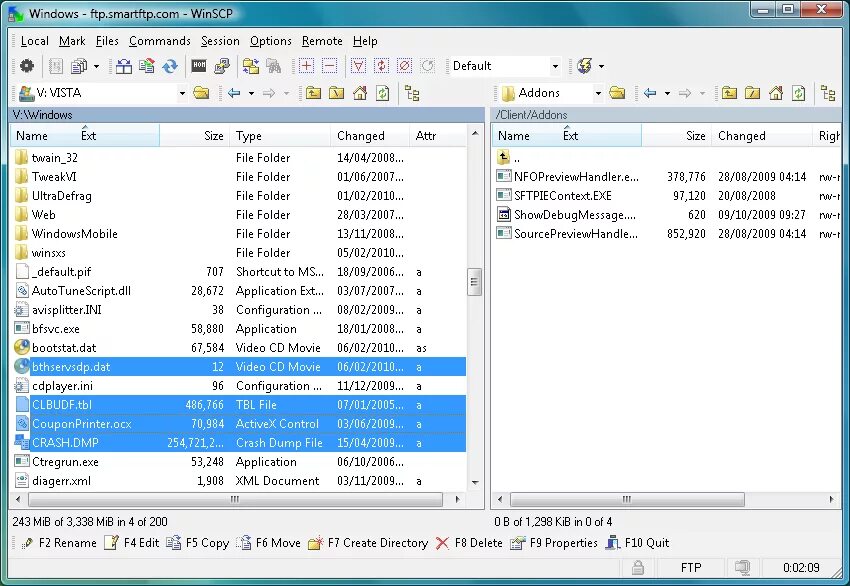The height and width of the screenshot is (586, 850).
Task: Open directory icon beside Addons dropdown
Action: tap(617, 93)
